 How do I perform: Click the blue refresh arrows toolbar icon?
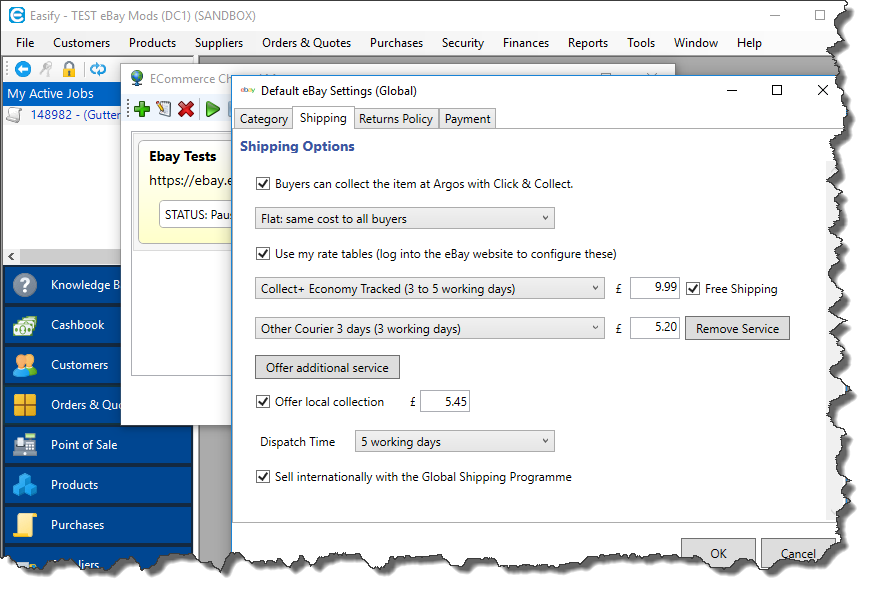98,69
